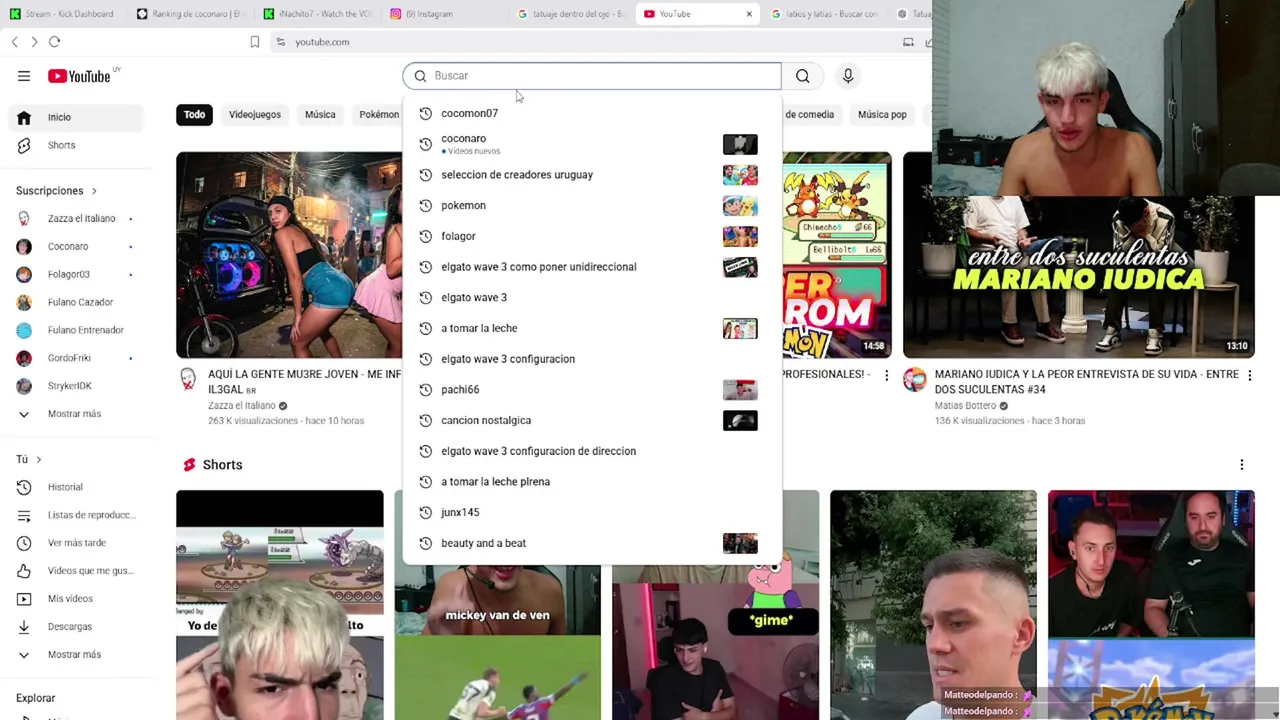The width and height of the screenshot is (1280, 720).
Task: Open Fulano Cazador subscription
Action: pos(75,302)
